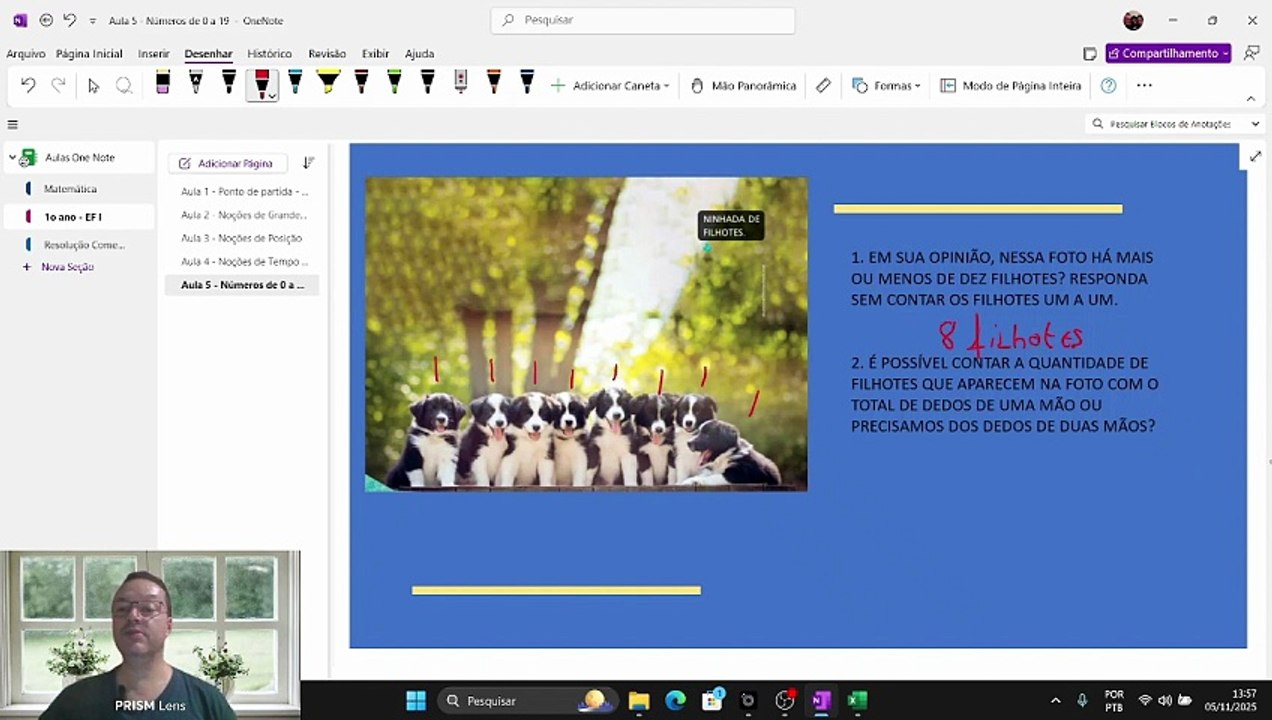Select the gray pencil tool
Viewport: 1272px width, 720px height.
(460, 84)
